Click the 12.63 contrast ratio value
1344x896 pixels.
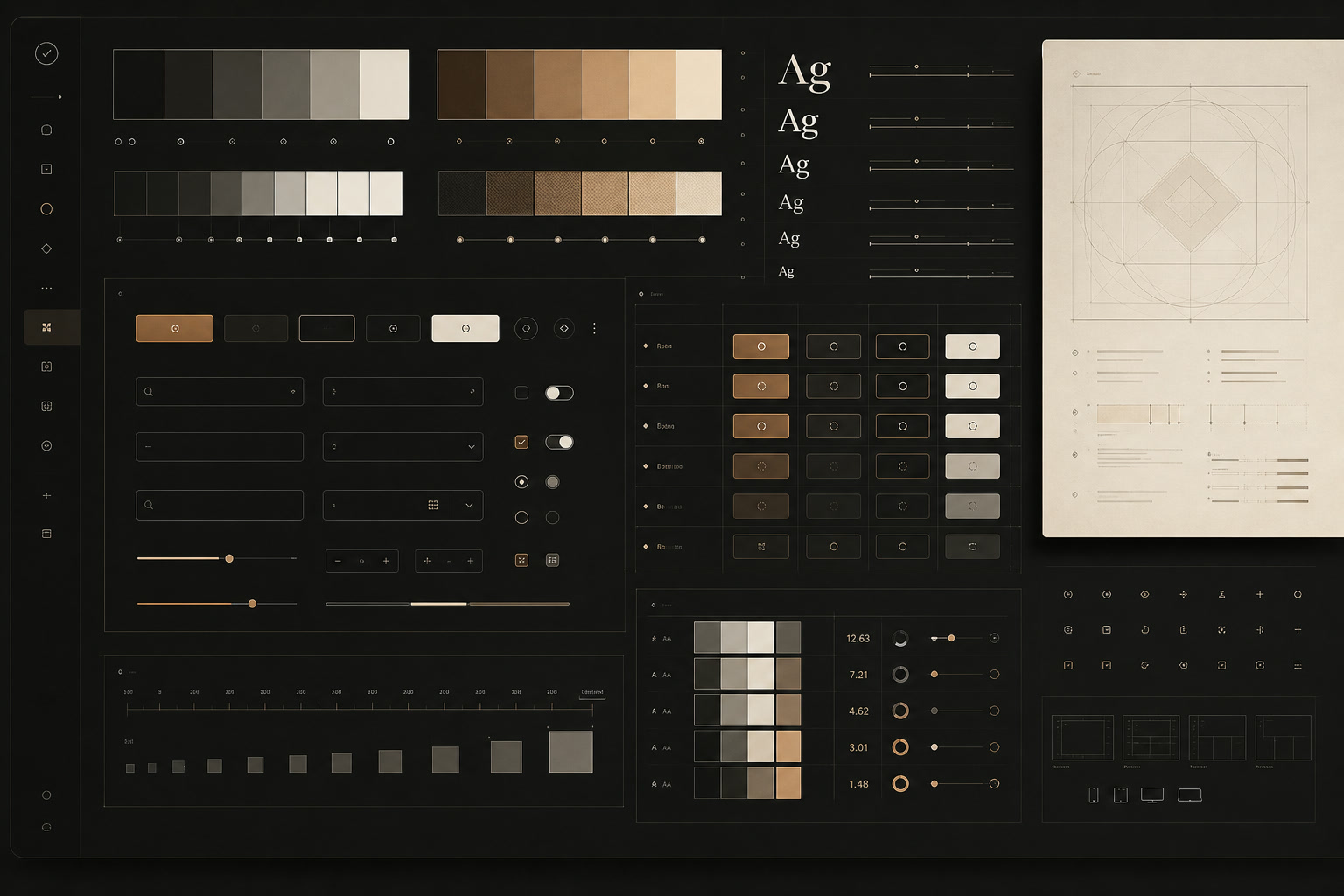[857, 639]
